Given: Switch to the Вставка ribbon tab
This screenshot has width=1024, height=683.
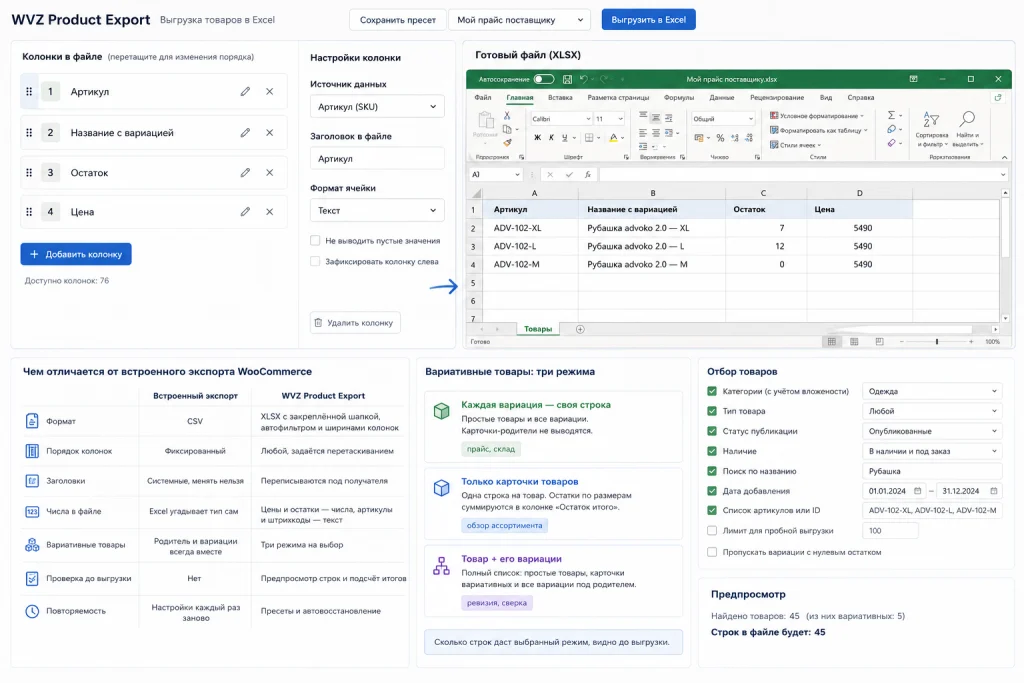Looking at the screenshot, I should 560,97.
